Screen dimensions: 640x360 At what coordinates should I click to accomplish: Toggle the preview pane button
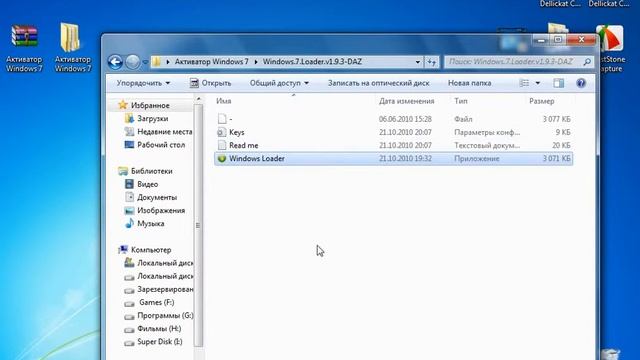558,83
